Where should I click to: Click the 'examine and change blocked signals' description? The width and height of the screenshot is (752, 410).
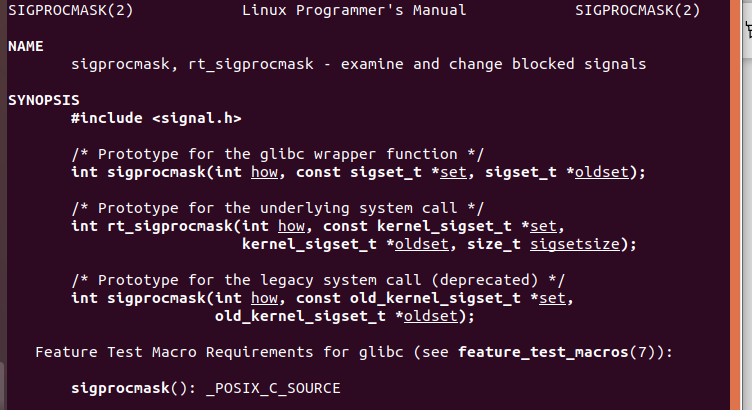pyautogui.click(x=493, y=64)
